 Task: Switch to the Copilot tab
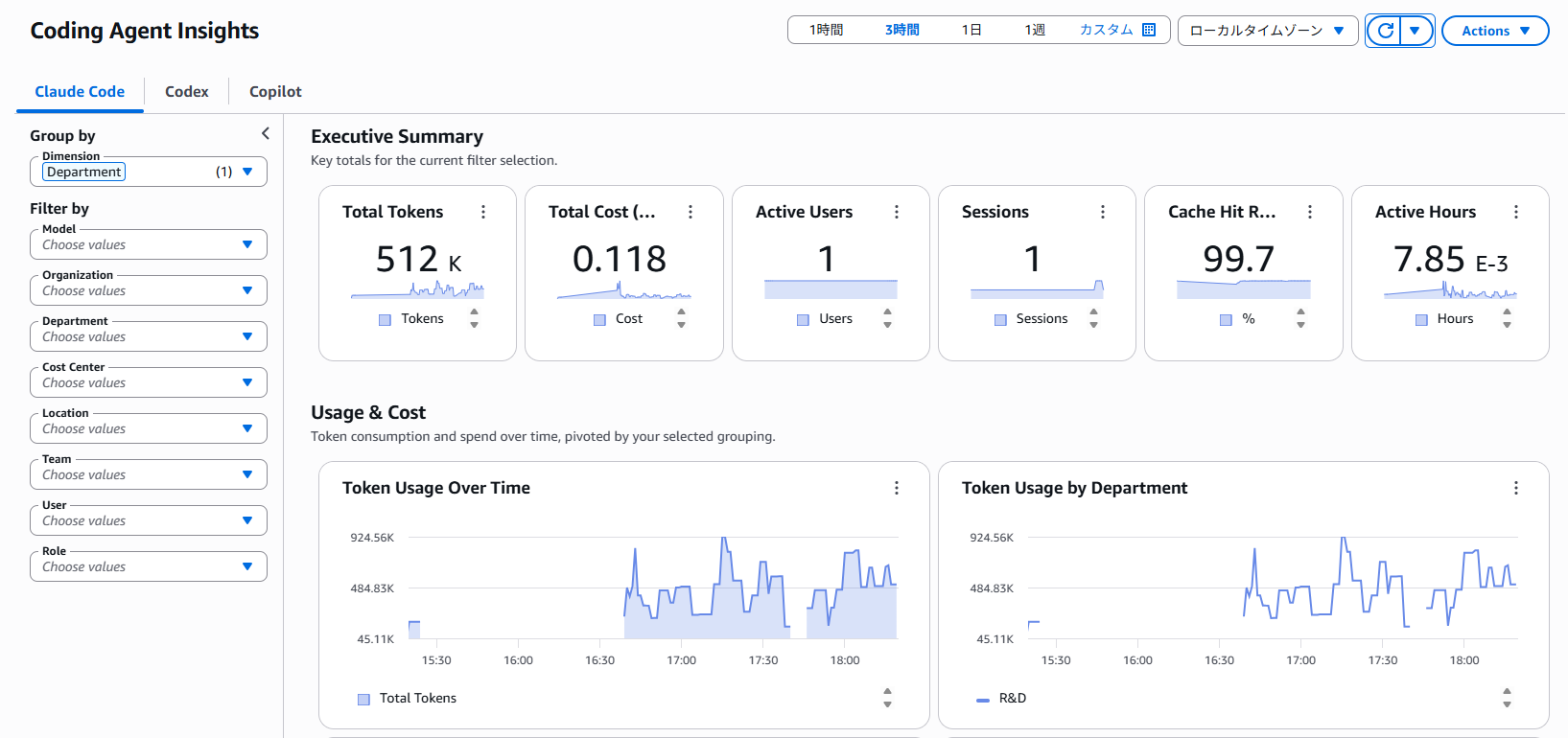275,92
